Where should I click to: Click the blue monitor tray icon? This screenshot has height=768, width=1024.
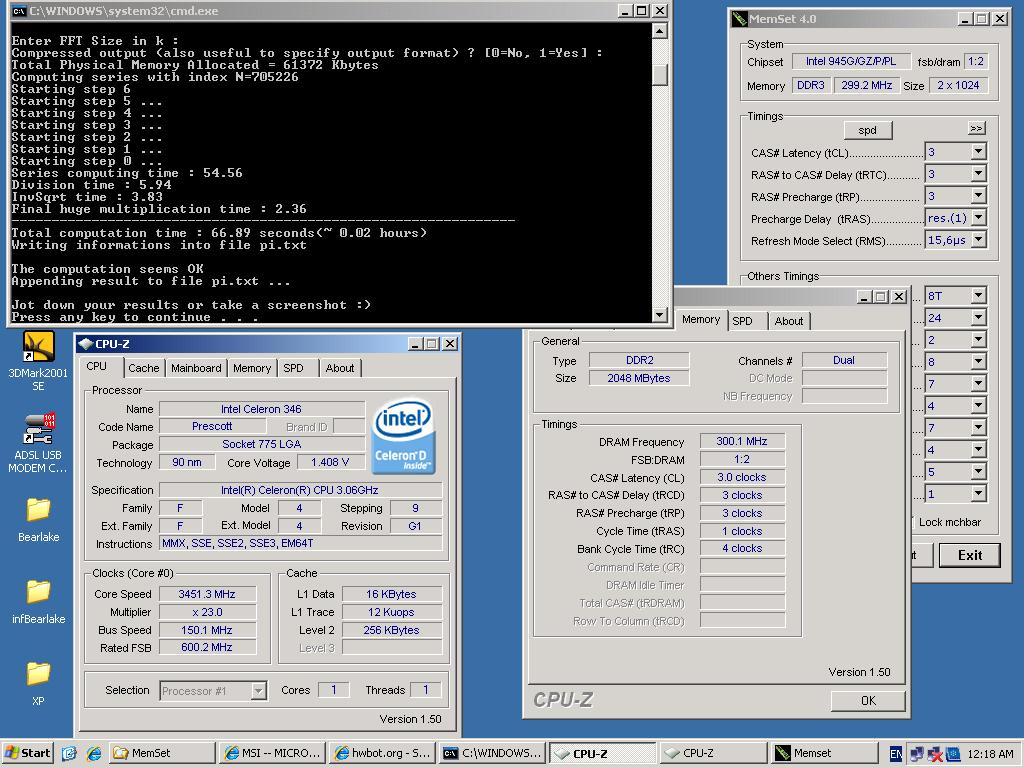[x=953, y=754]
